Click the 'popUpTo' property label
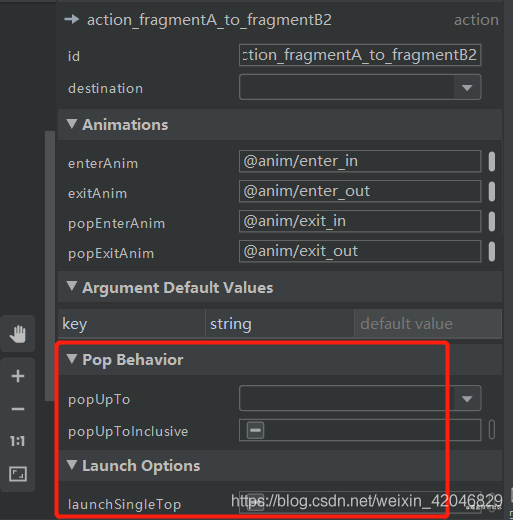This screenshot has height=520, width=513. click(99, 400)
